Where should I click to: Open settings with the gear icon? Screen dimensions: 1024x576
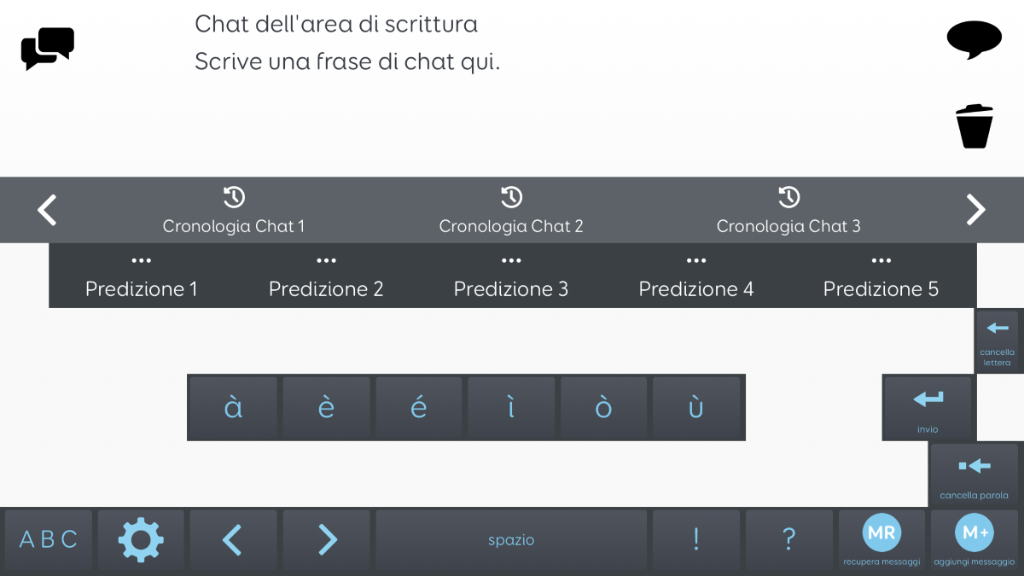pyautogui.click(x=141, y=540)
